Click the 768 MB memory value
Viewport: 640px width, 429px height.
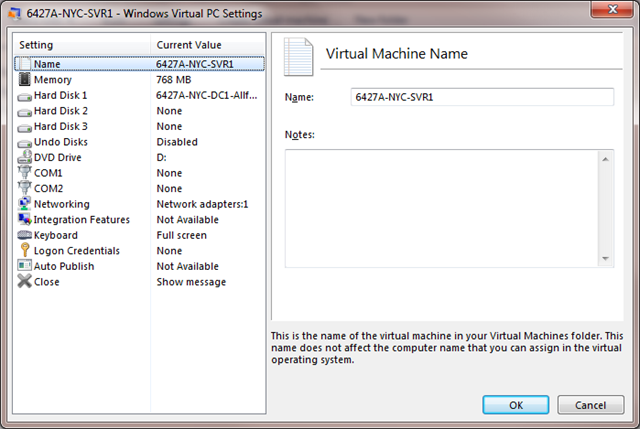coord(173,80)
